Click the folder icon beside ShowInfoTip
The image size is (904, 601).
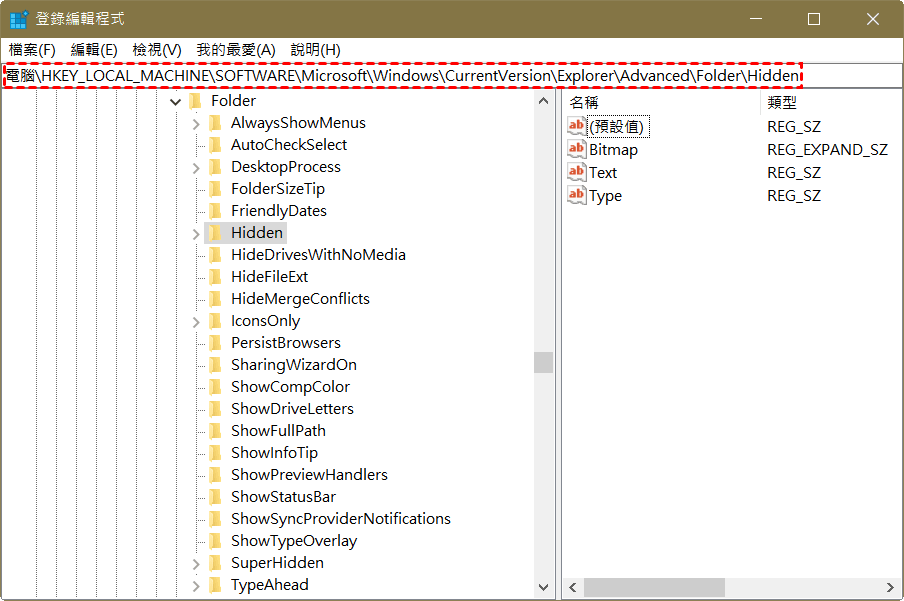click(215, 453)
